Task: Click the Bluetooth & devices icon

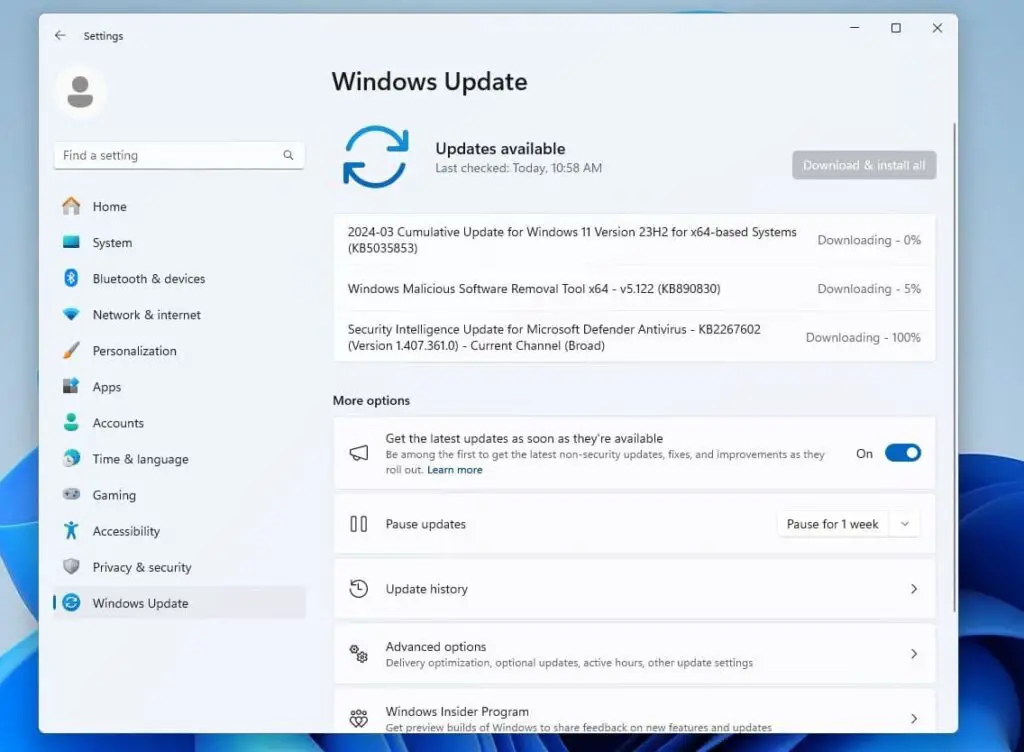Action: coord(71,278)
